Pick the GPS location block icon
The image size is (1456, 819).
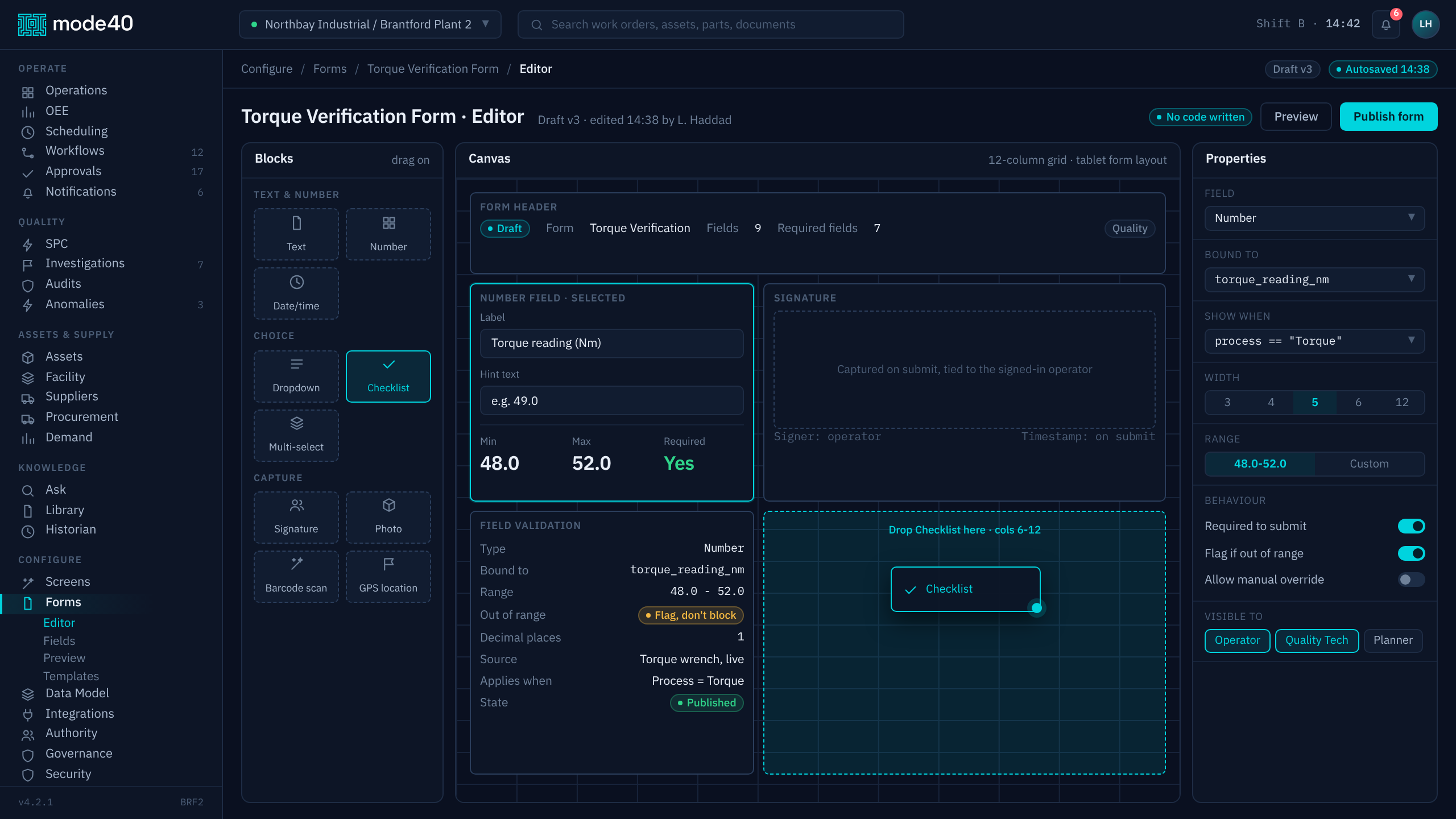(388, 564)
